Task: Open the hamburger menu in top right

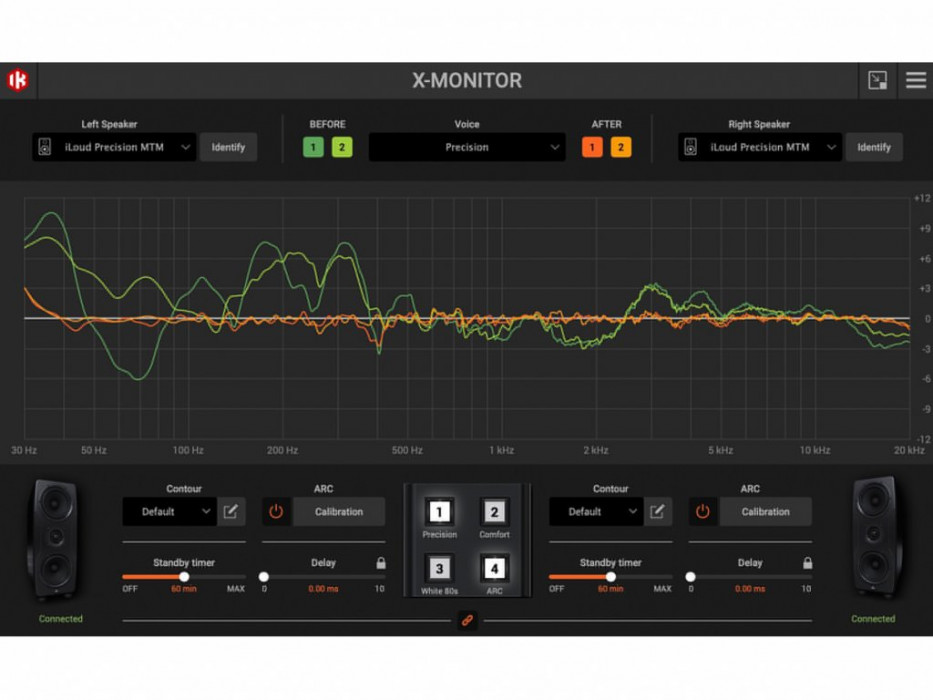Action: [x=916, y=81]
